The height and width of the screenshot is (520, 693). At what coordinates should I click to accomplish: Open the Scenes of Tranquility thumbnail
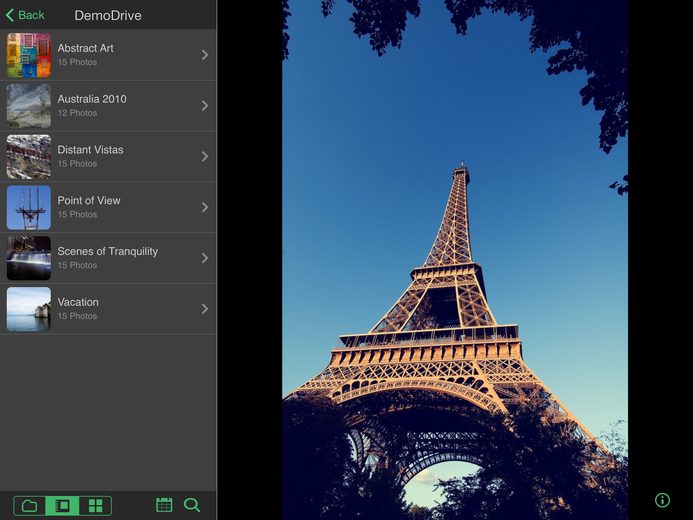coord(29,258)
